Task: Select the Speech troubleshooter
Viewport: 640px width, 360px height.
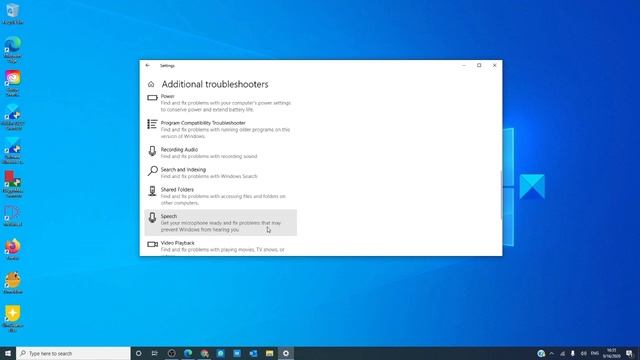Action: [x=220, y=222]
